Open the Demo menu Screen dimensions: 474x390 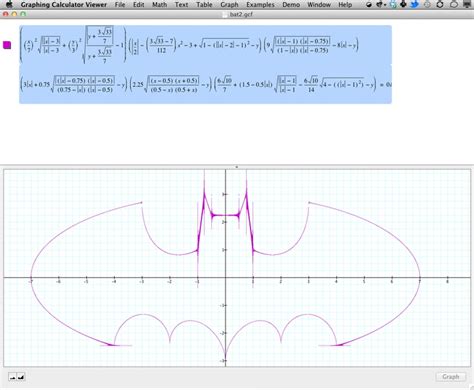click(x=291, y=5)
